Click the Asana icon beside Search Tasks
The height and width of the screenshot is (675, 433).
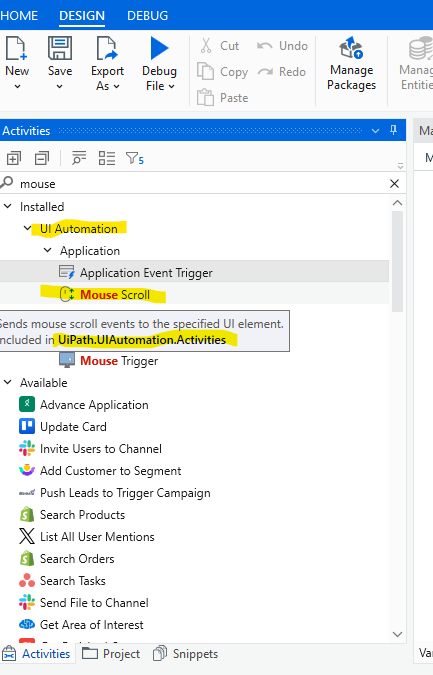(x=27, y=581)
